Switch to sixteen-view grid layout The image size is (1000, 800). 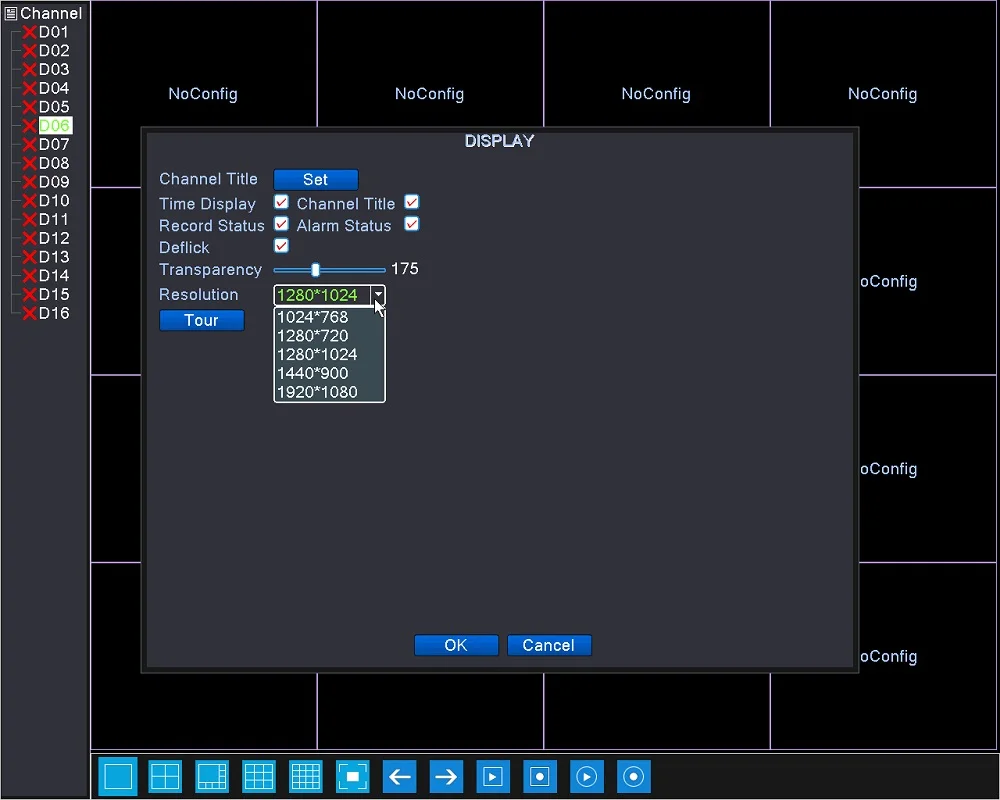[x=305, y=776]
